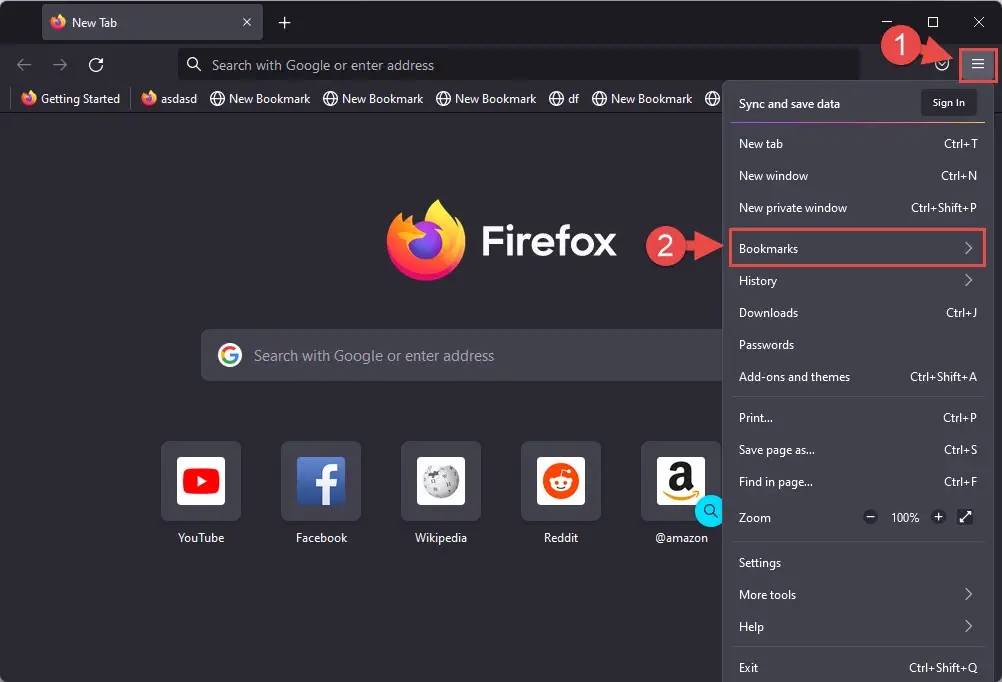Open the Bookmarks submenu
Image resolution: width=1002 pixels, height=682 pixels.
tap(858, 248)
